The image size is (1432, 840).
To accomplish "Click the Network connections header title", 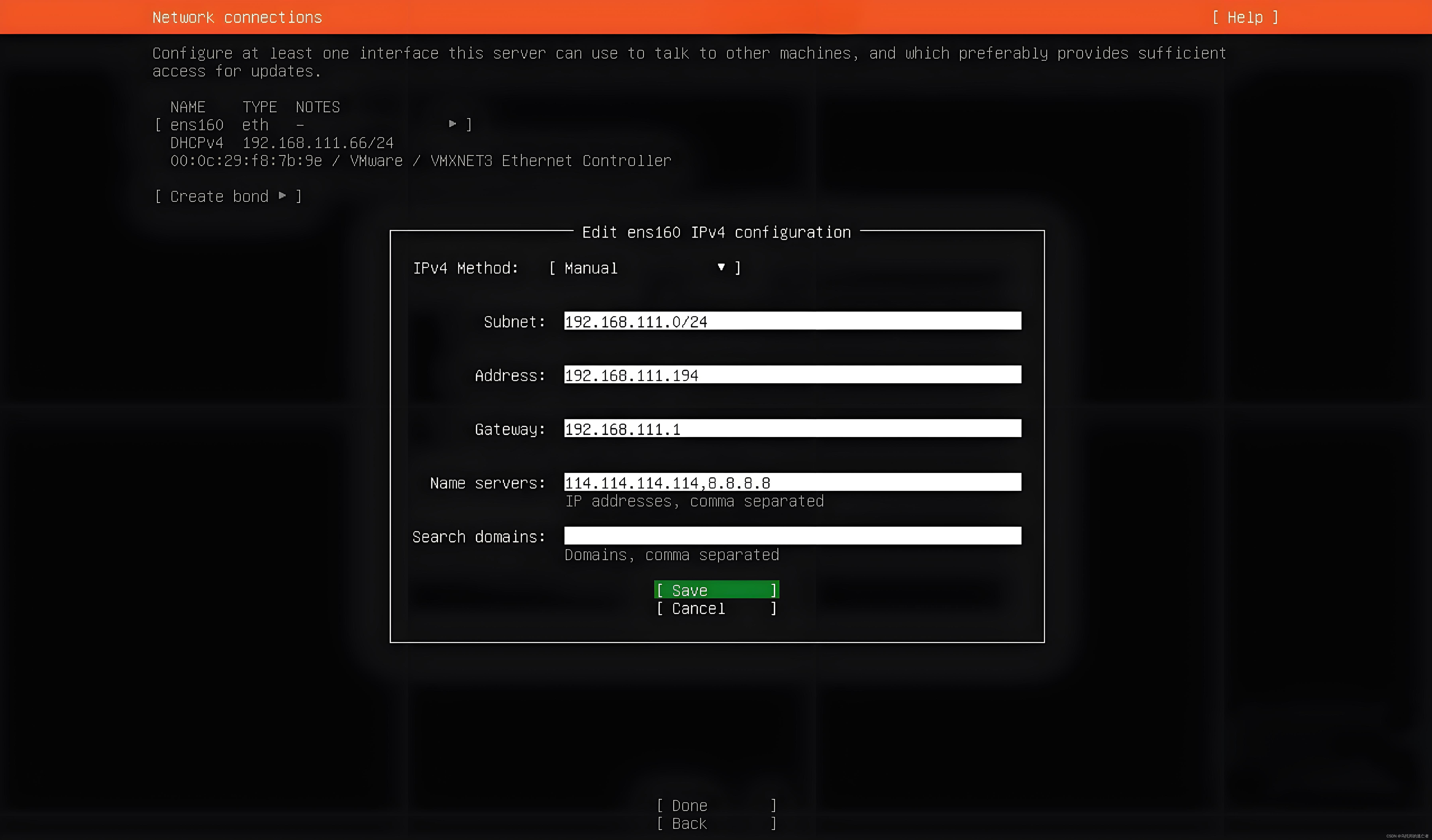I will point(237,18).
